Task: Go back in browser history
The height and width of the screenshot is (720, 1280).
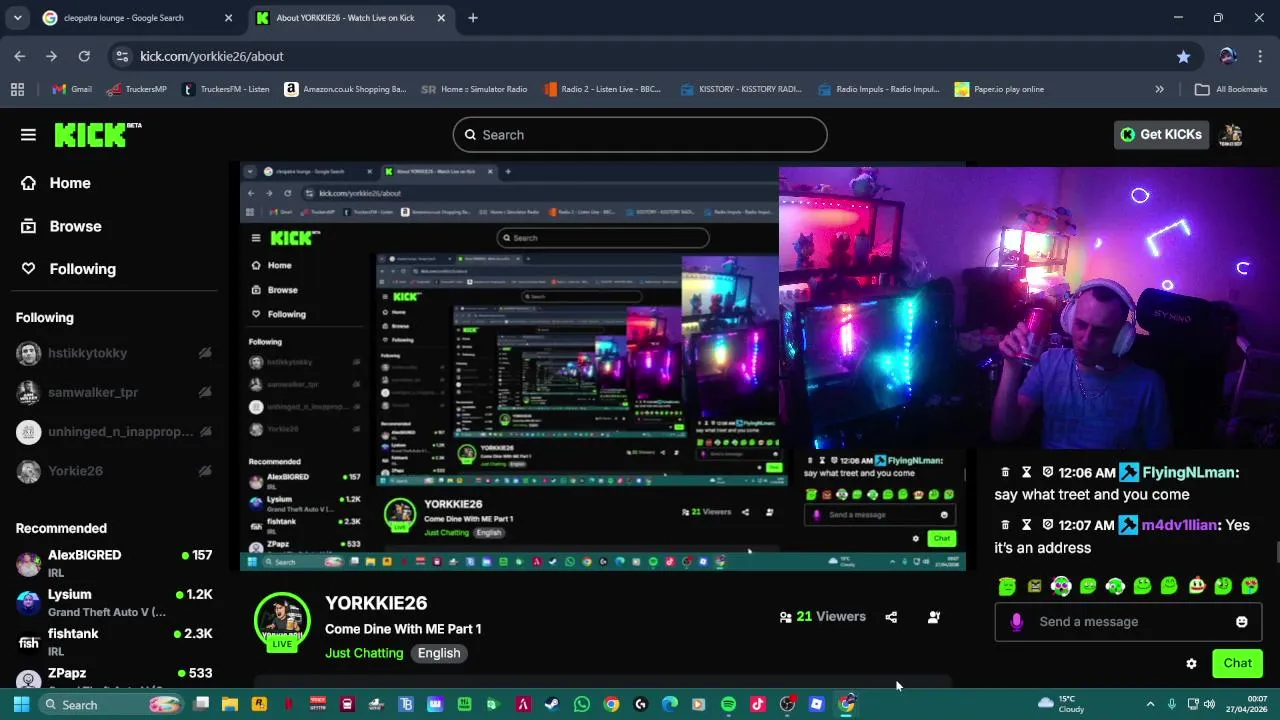Action: click(x=20, y=56)
